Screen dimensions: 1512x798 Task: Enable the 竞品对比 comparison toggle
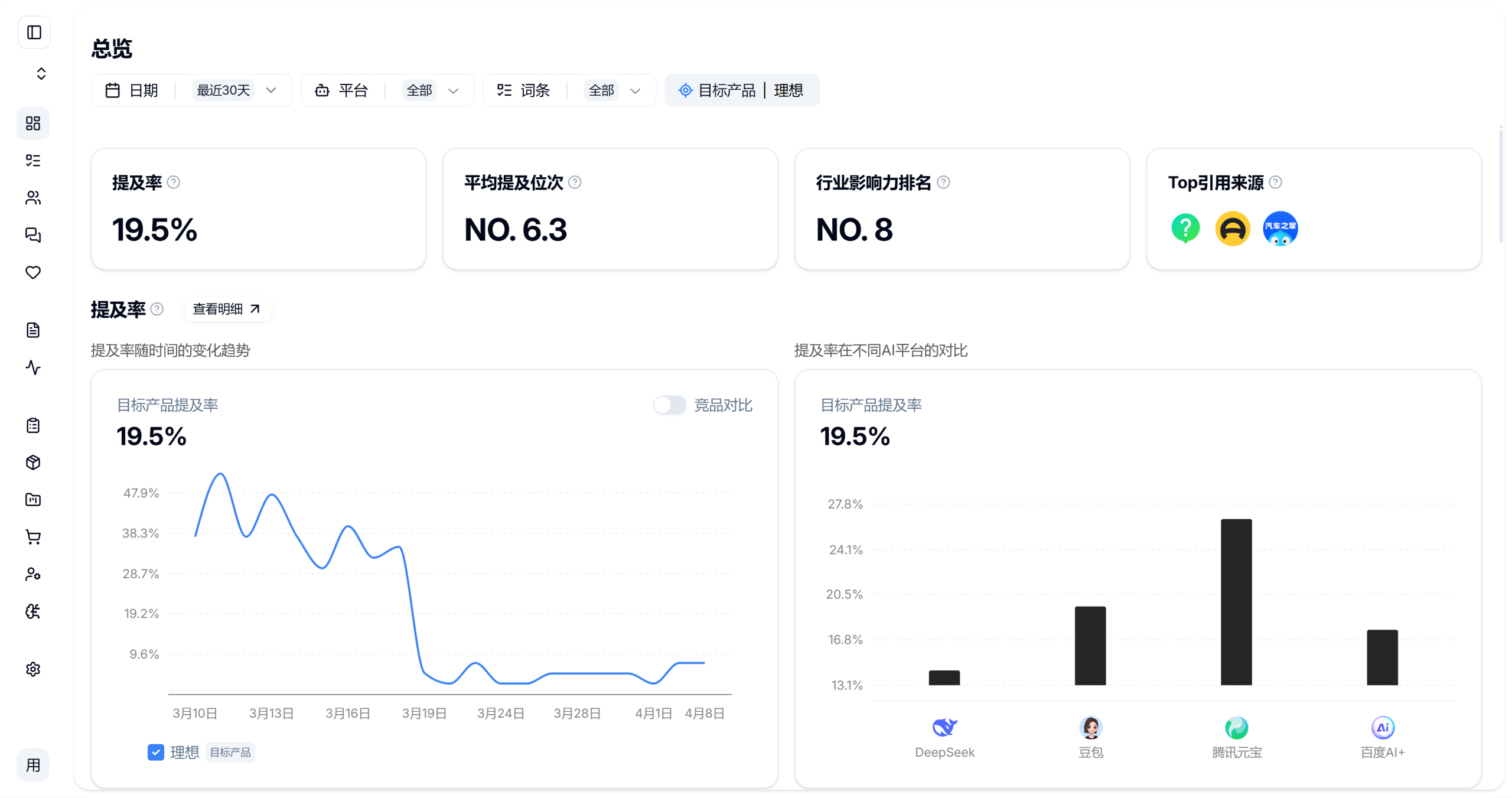click(x=669, y=405)
